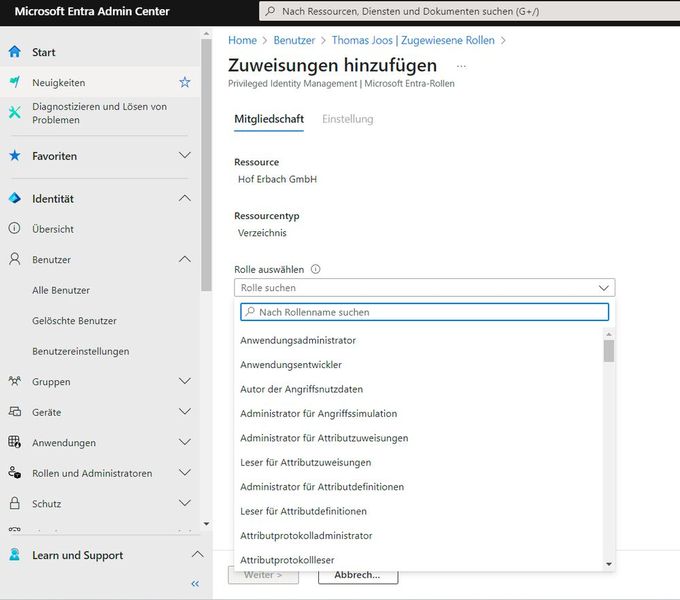
Task: Click the Abbrechen button
Action: point(358,576)
